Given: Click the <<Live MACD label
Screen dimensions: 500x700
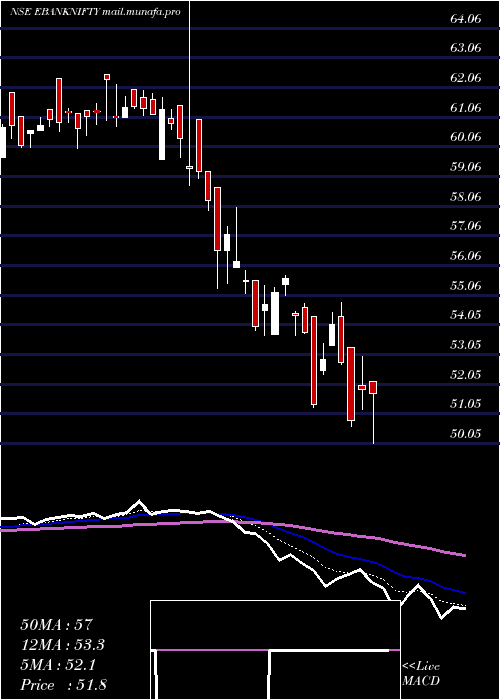Looking at the screenshot, I should [421, 674].
